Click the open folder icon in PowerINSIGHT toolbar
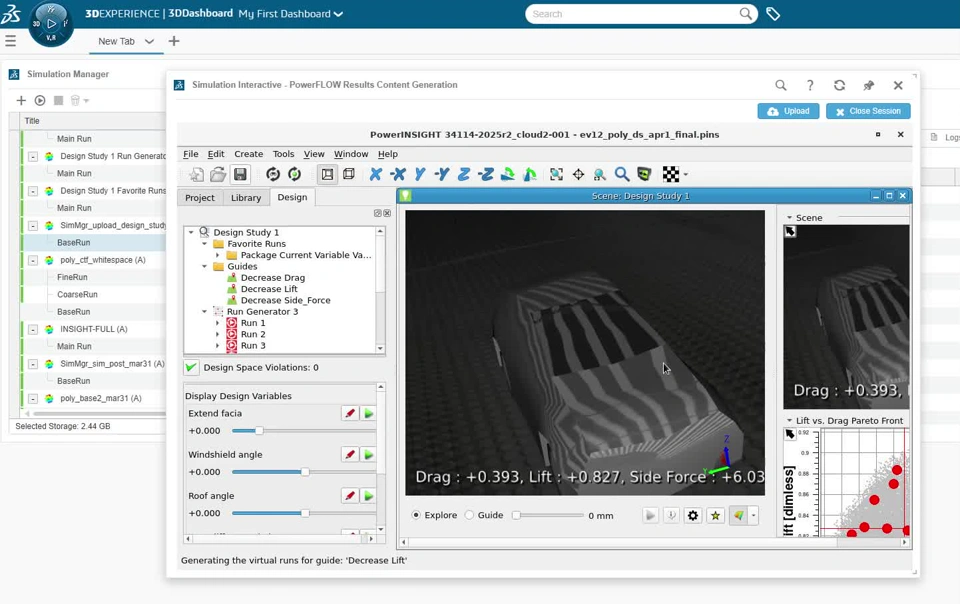This screenshot has height=604, width=960. click(218, 174)
